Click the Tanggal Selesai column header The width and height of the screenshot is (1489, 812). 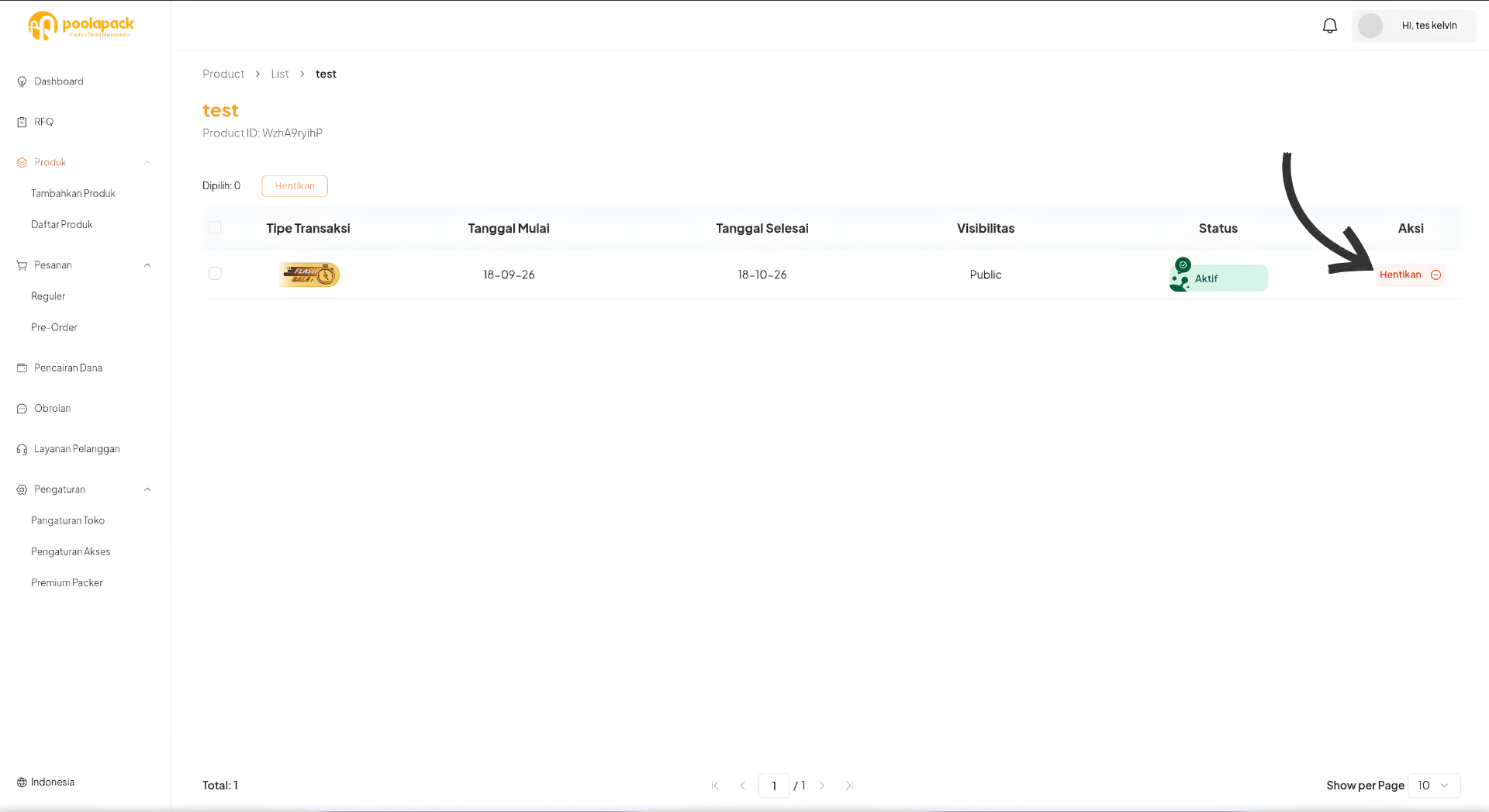coord(762,229)
